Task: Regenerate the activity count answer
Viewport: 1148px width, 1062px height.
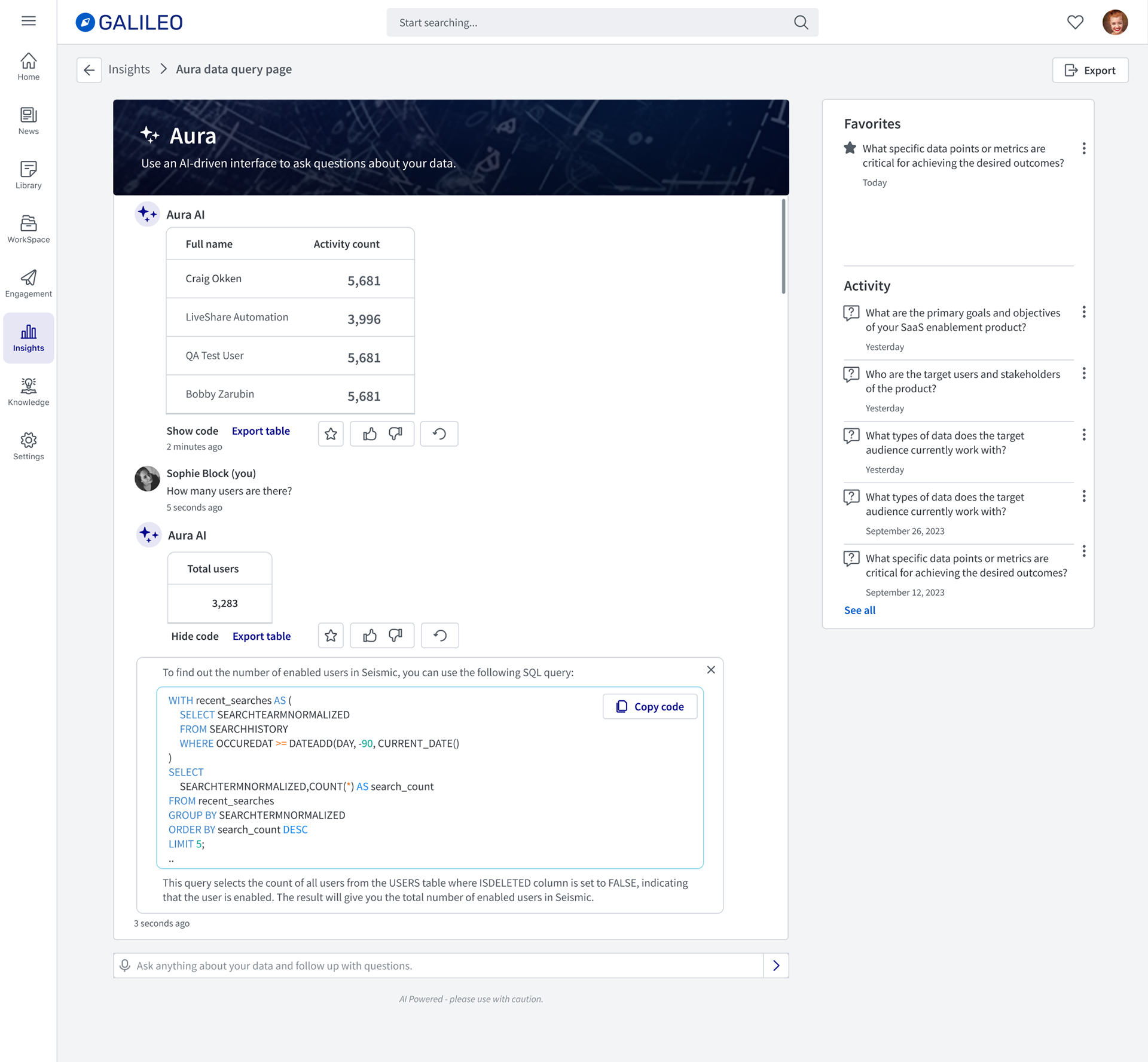Action: (439, 434)
